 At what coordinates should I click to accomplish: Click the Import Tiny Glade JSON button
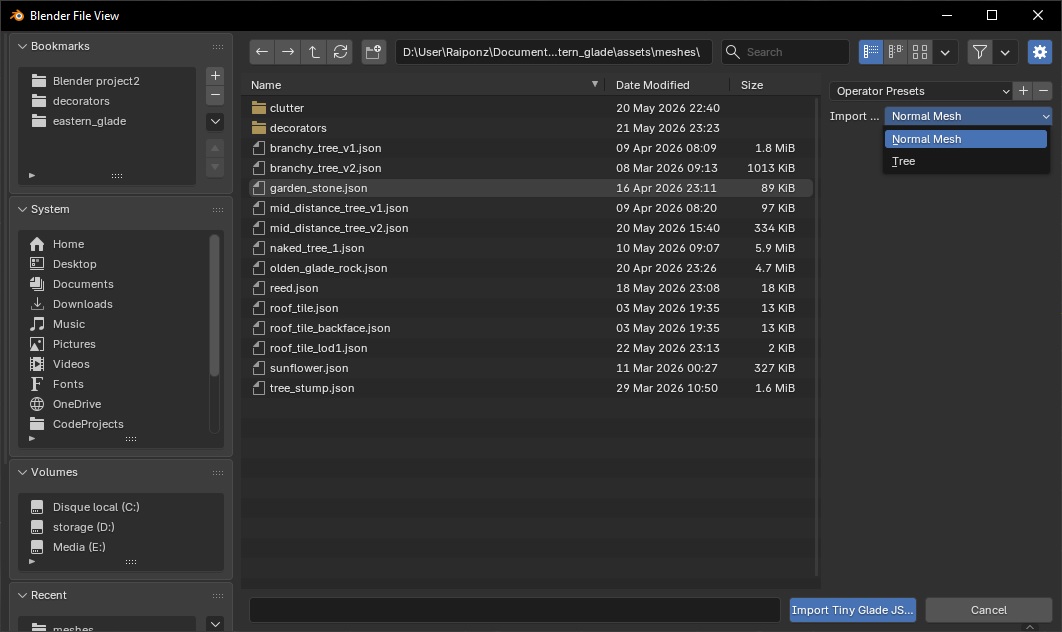[853, 610]
